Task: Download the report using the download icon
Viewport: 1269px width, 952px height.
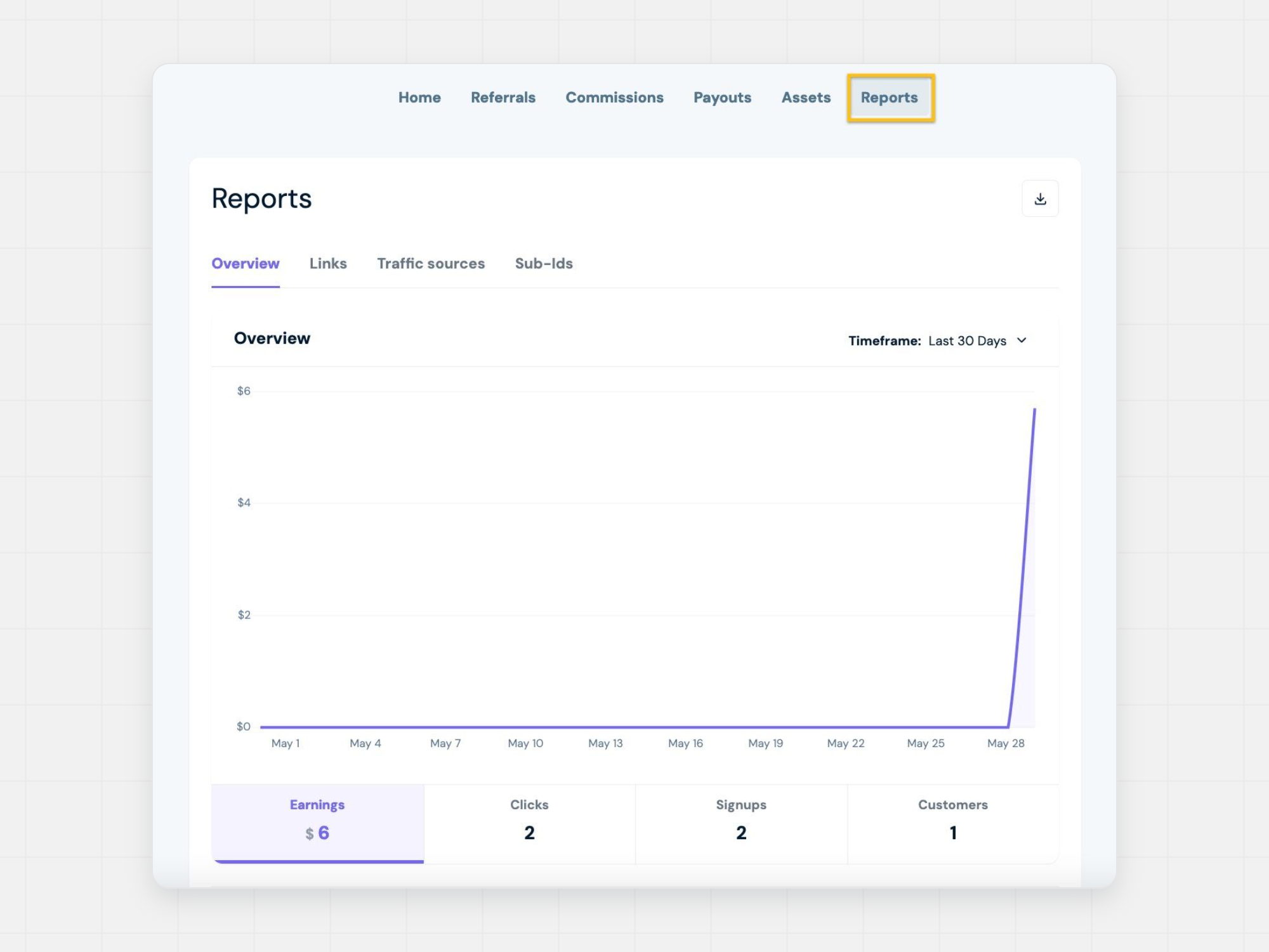Action: 1040,199
